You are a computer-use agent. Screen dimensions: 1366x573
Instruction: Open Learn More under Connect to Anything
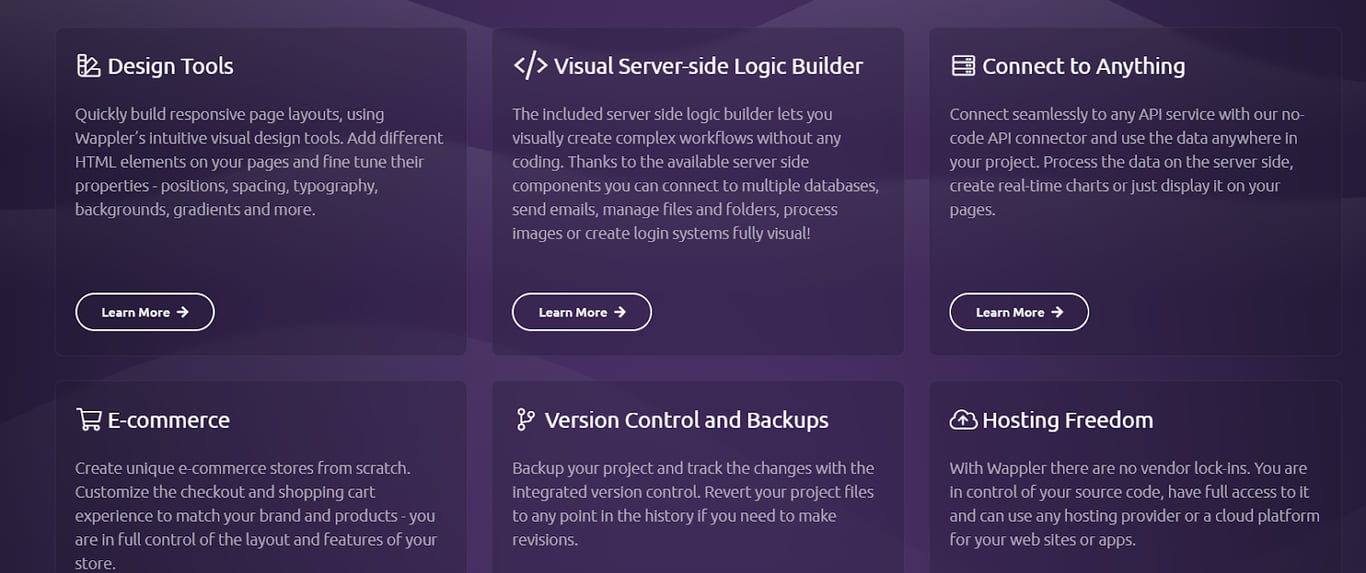click(x=1019, y=312)
